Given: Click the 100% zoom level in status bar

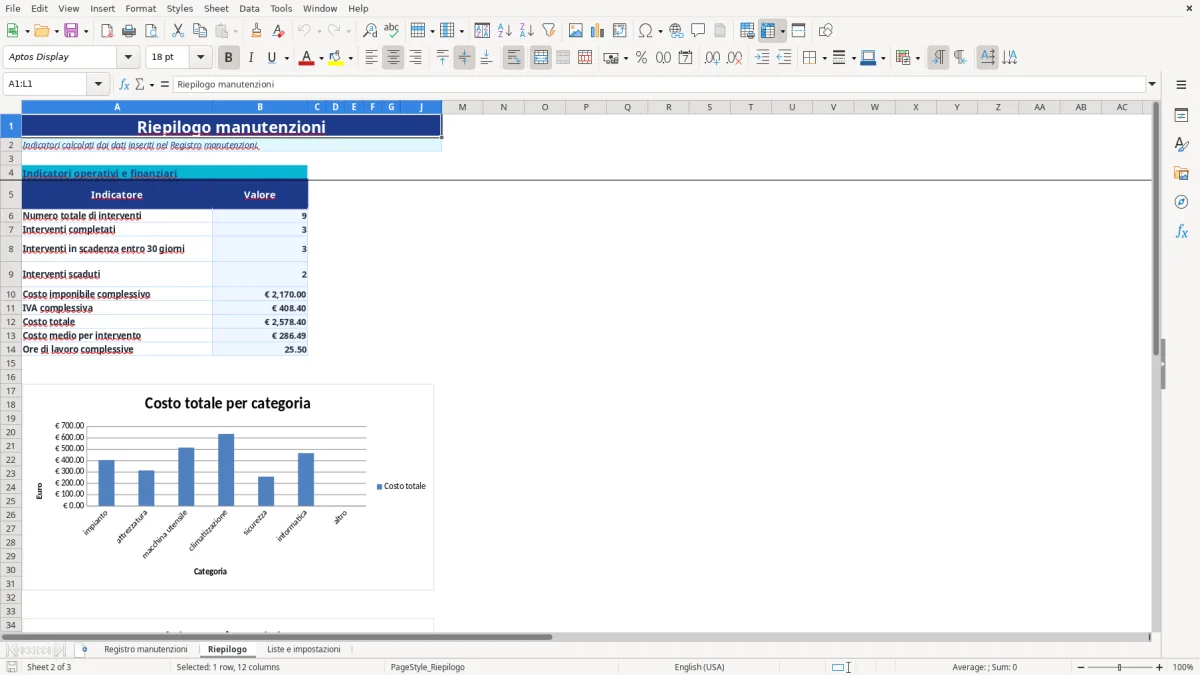Looking at the screenshot, I should [1183, 667].
